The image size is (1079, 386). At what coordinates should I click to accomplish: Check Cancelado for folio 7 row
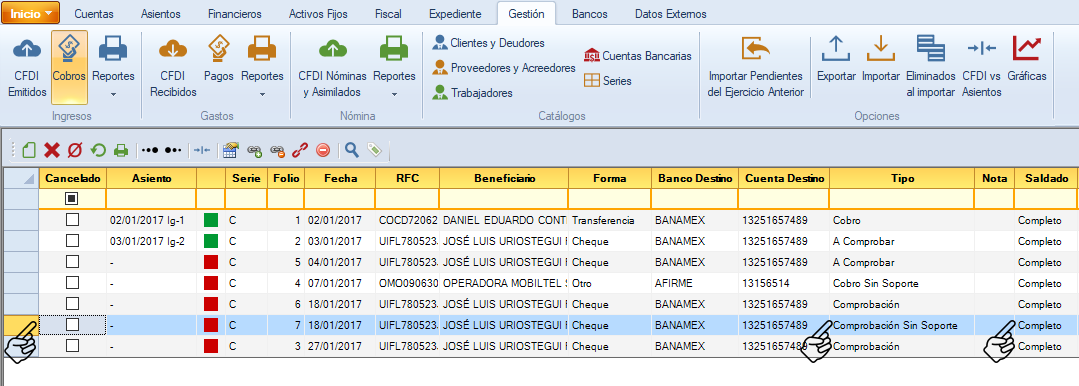coord(72,325)
